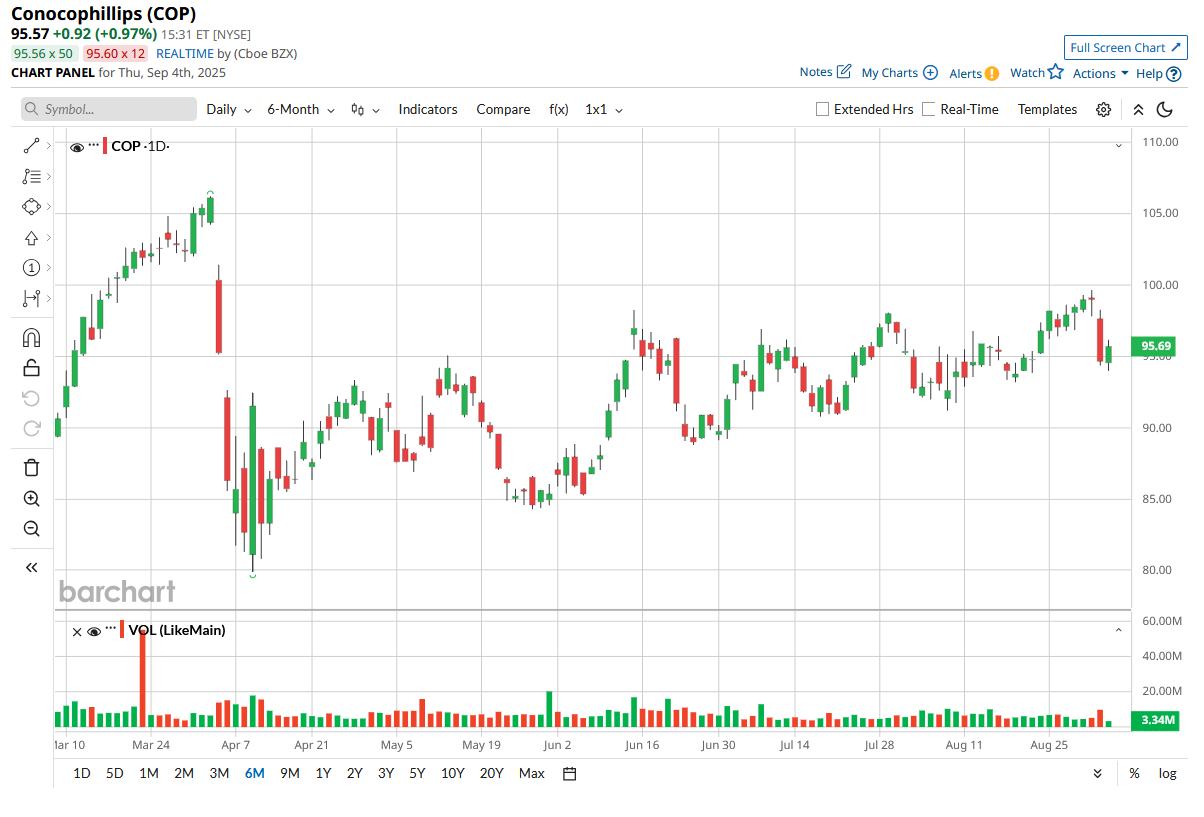Select the Max range tab
Image resolution: width=1204 pixels, height=817 pixels.
click(x=532, y=773)
